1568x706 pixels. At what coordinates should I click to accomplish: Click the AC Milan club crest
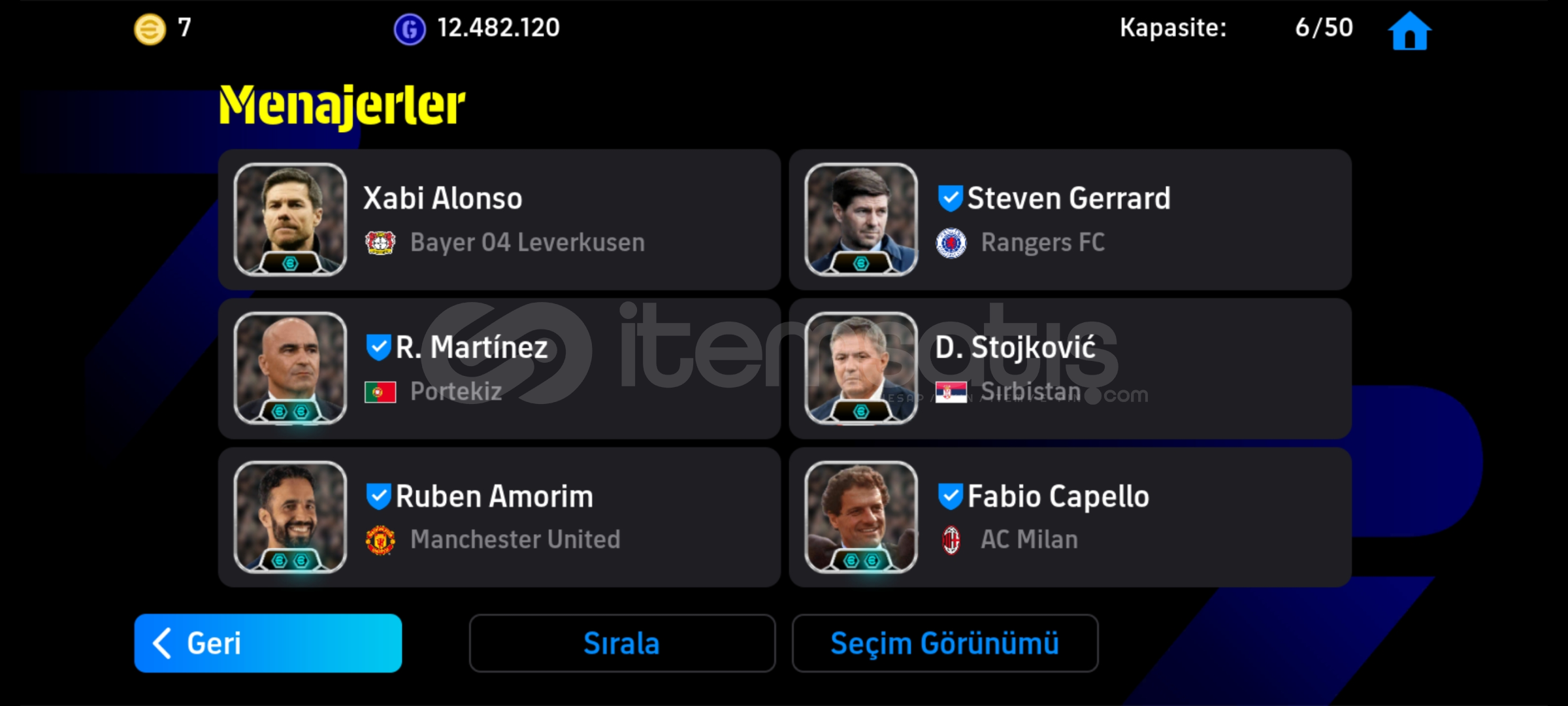tap(951, 540)
